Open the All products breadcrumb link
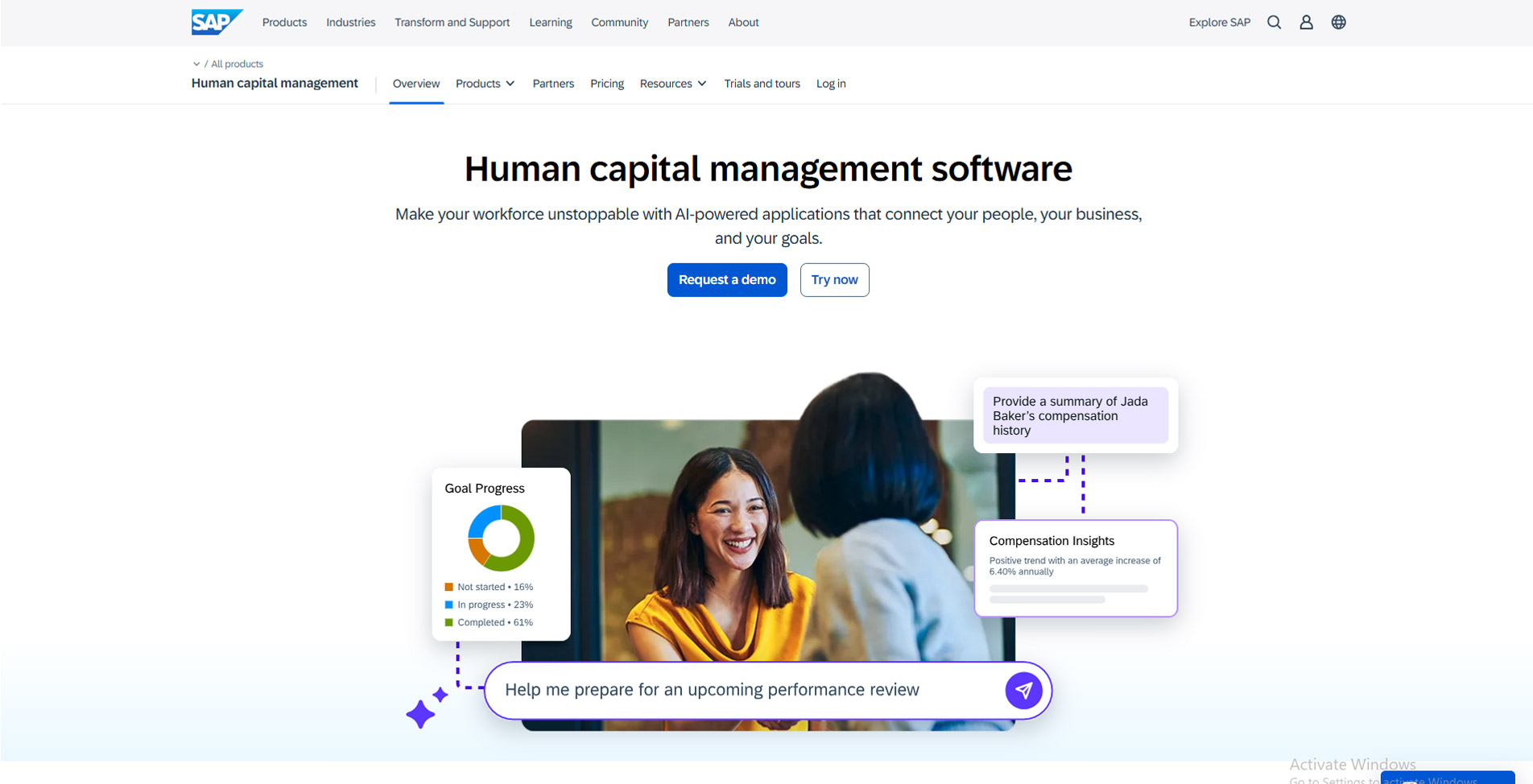1533x784 pixels. 235,64
